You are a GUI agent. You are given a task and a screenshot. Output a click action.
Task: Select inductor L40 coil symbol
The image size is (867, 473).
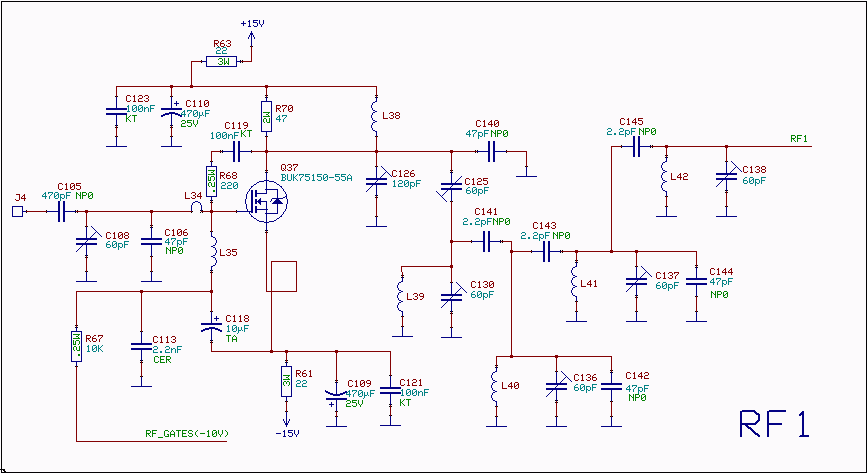(497, 386)
